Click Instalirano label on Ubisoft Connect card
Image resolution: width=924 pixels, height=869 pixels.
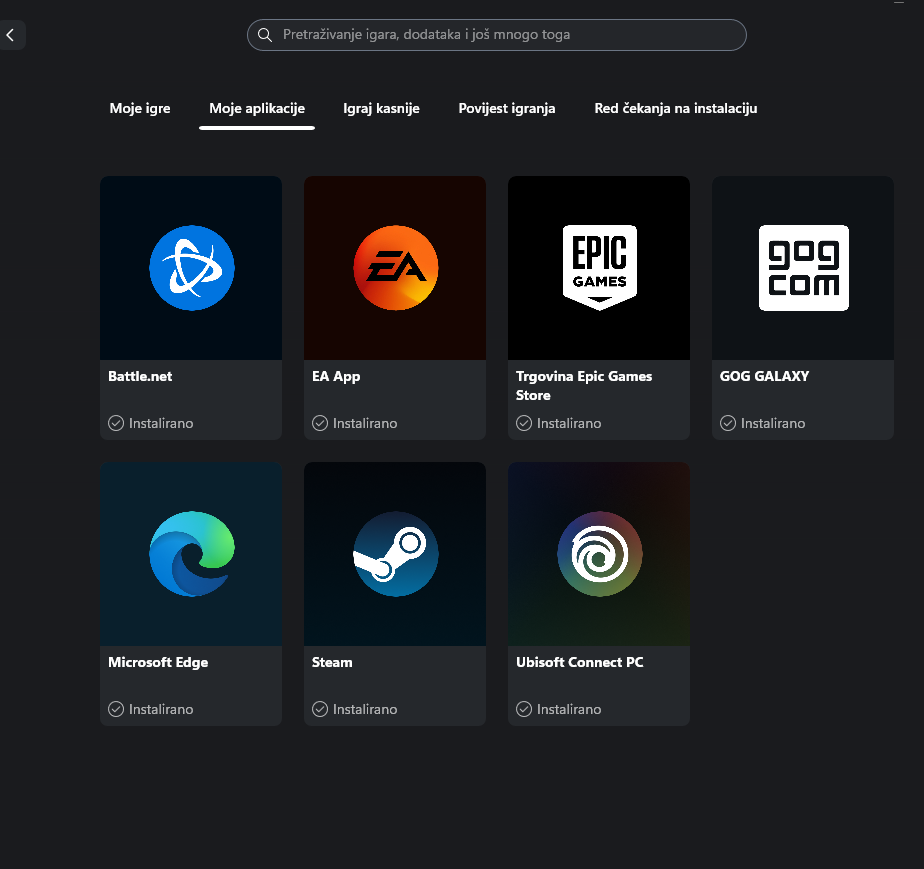click(569, 709)
